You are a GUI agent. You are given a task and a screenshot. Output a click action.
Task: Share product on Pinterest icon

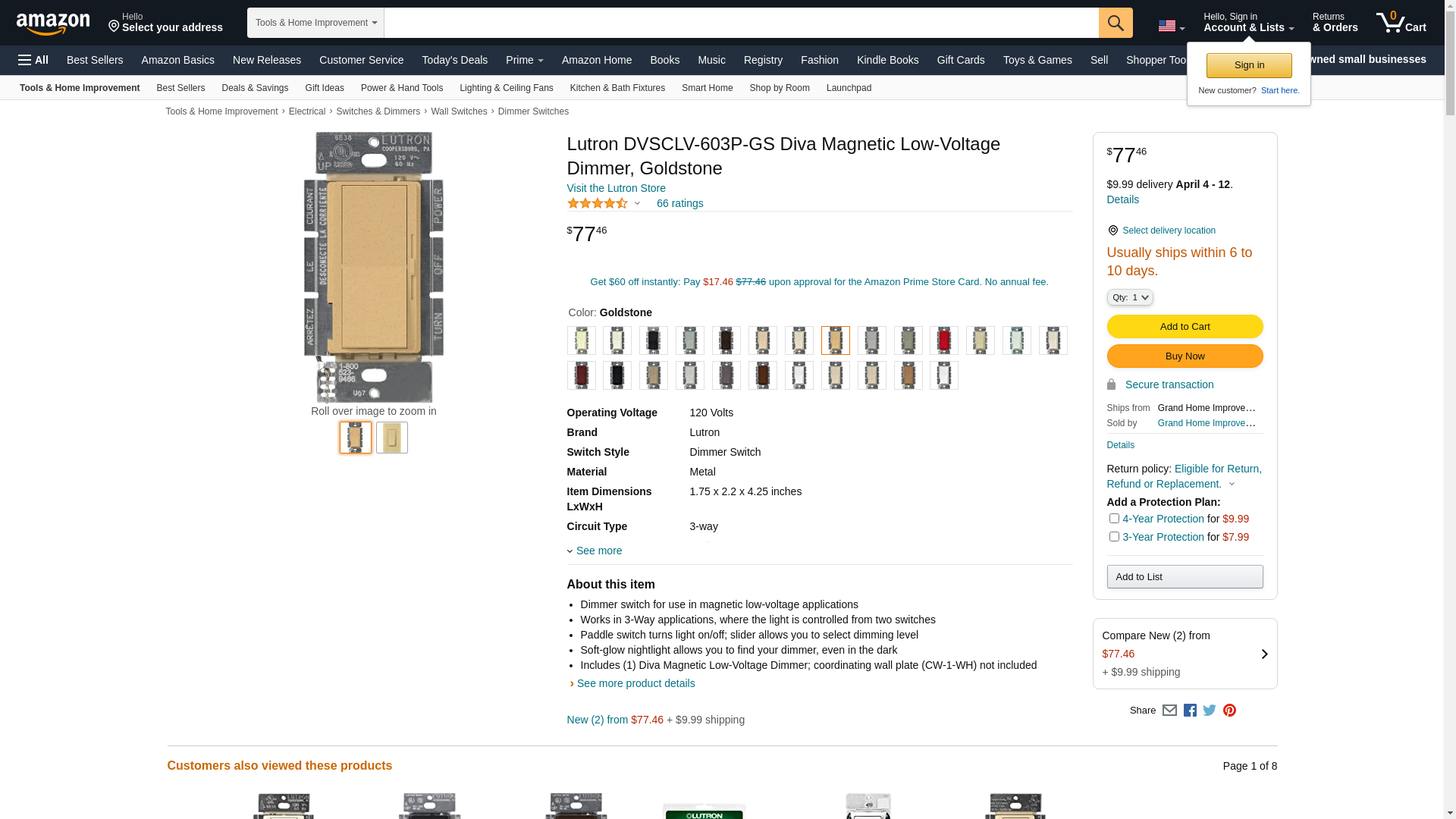(1229, 711)
